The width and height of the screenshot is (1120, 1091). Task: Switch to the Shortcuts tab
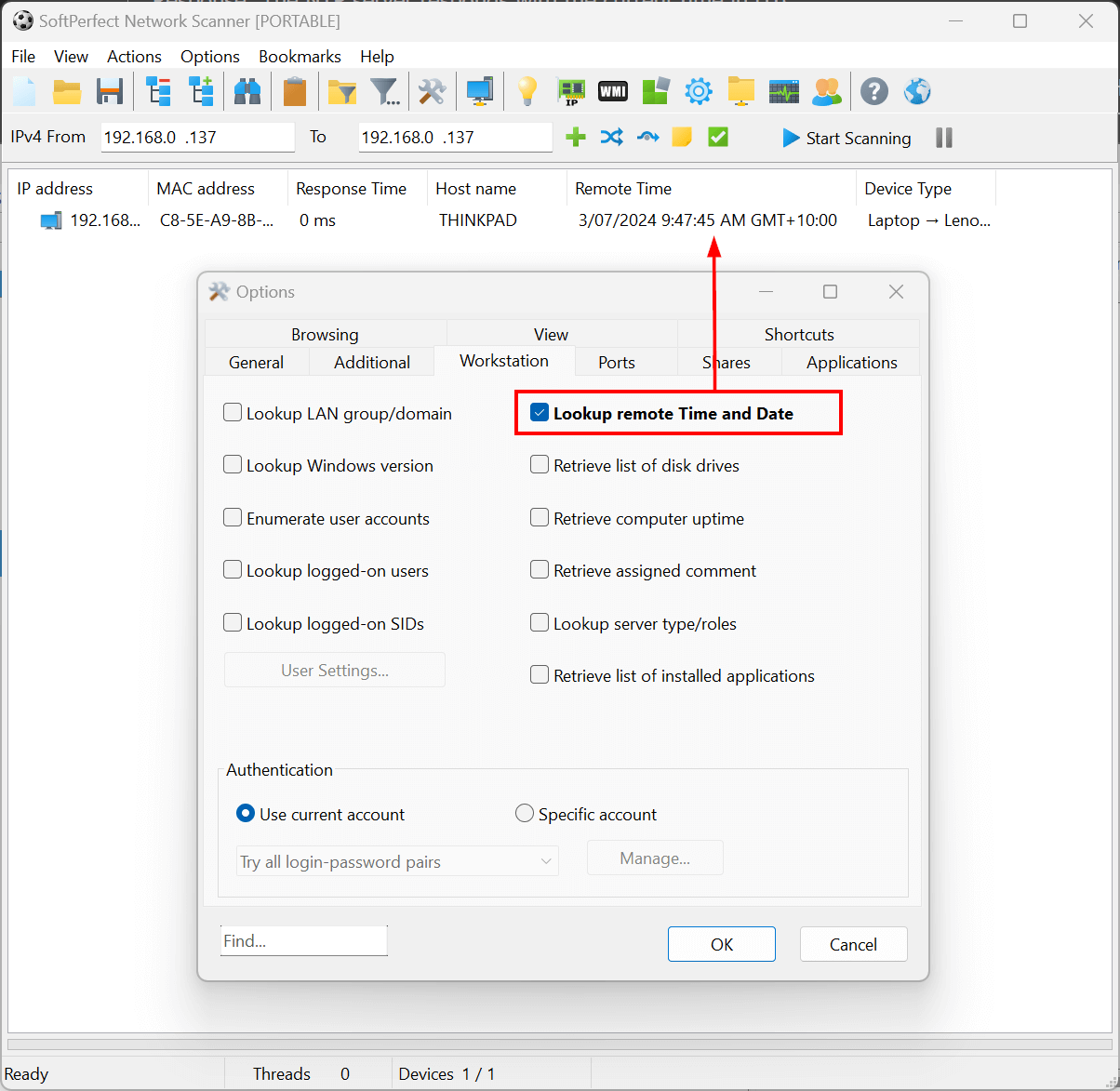tap(799, 334)
